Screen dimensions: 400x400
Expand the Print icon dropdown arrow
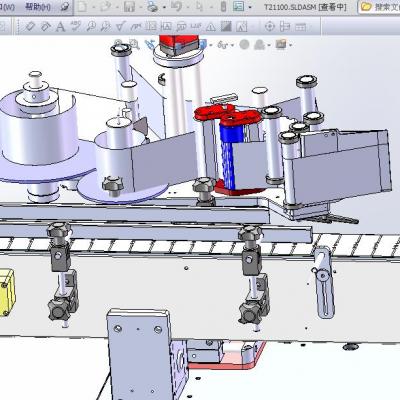164,7
